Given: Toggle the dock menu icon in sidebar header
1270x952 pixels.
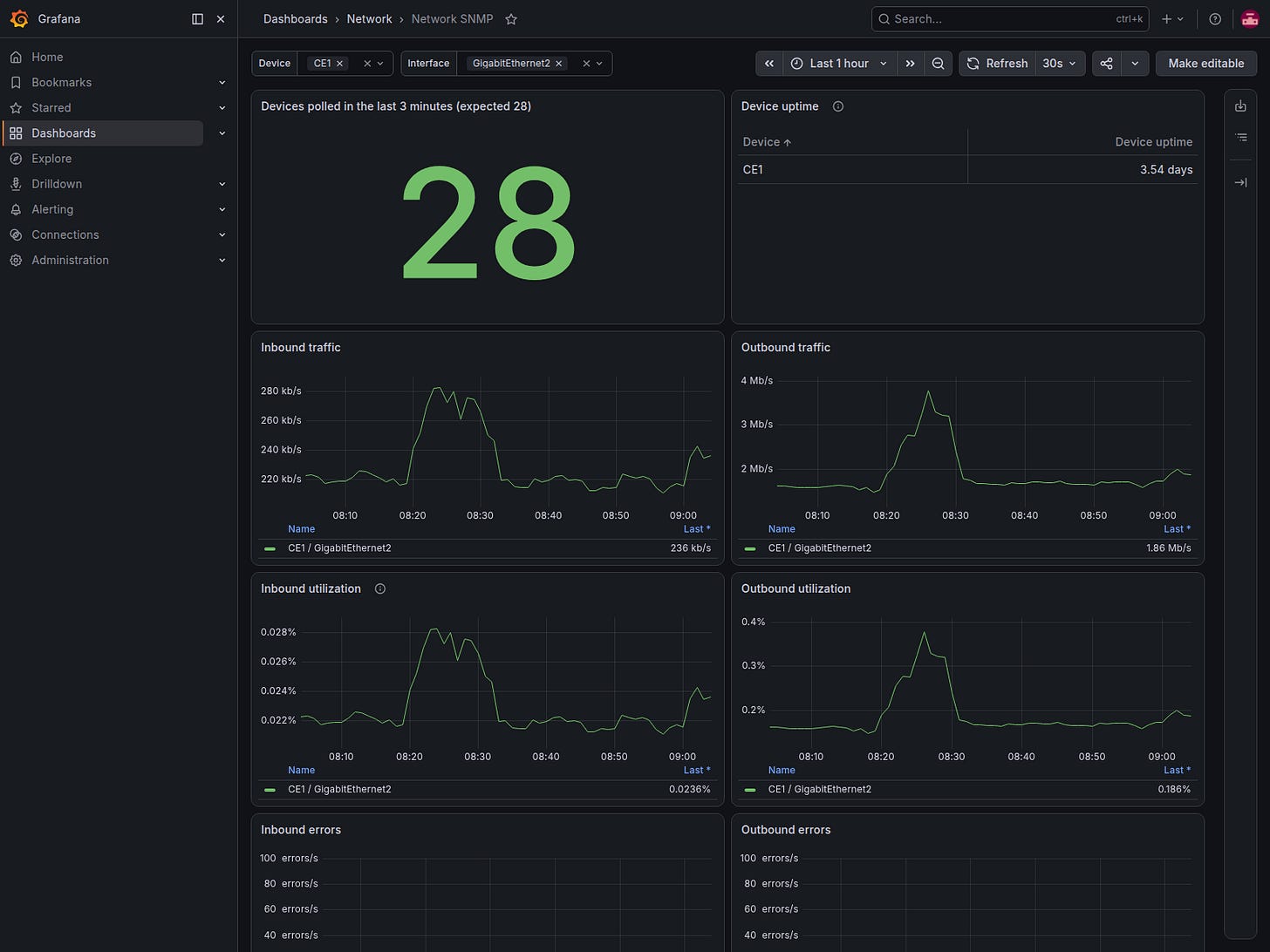Looking at the screenshot, I should pyautogui.click(x=197, y=18).
